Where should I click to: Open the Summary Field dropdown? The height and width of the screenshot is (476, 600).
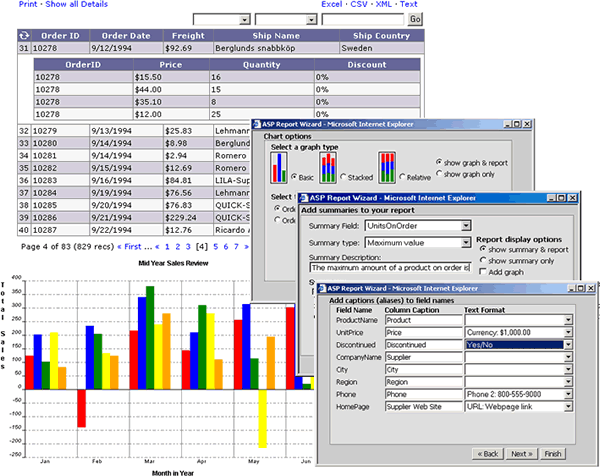coord(466,227)
